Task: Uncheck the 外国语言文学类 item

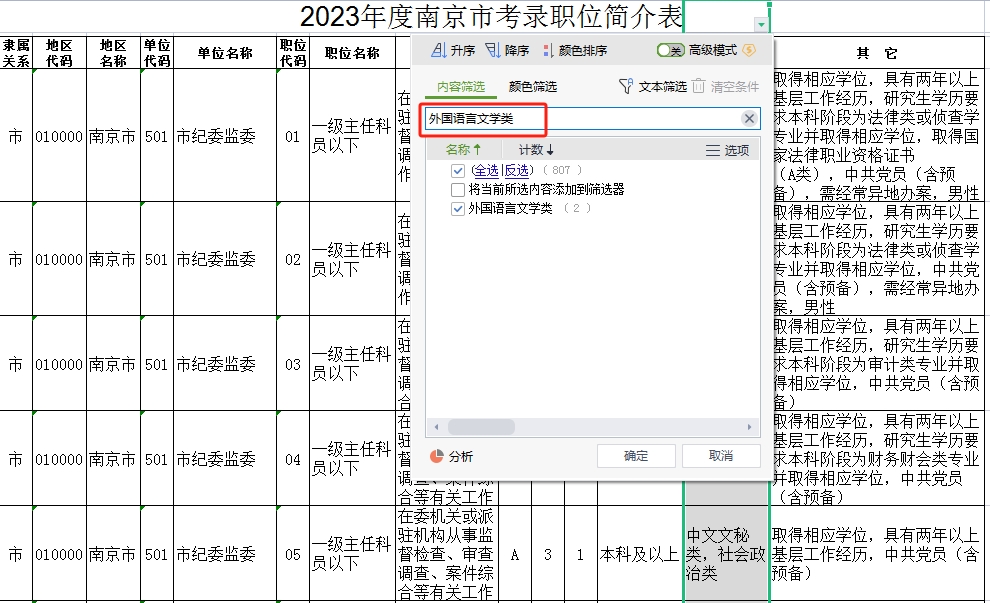Action: (x=458, y=209)
